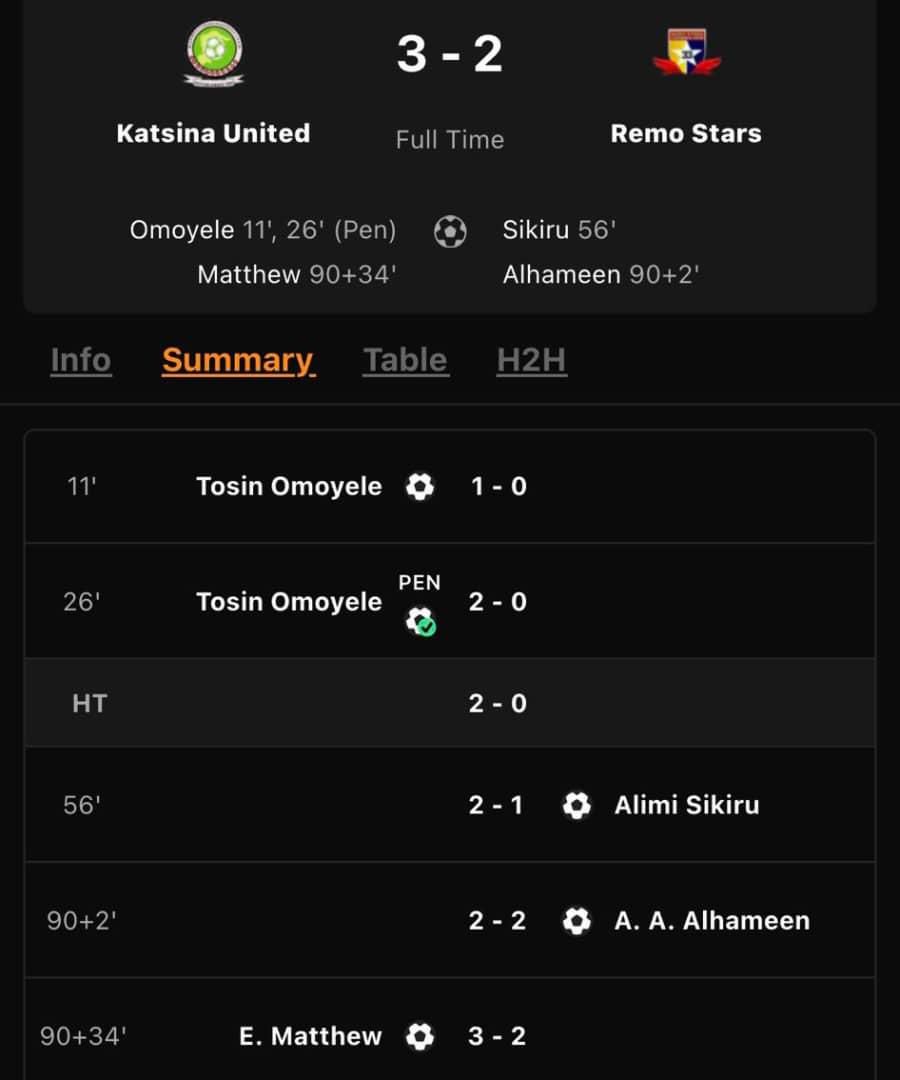Select the goal icon next to A. A. Alhameen

[577, 921]
